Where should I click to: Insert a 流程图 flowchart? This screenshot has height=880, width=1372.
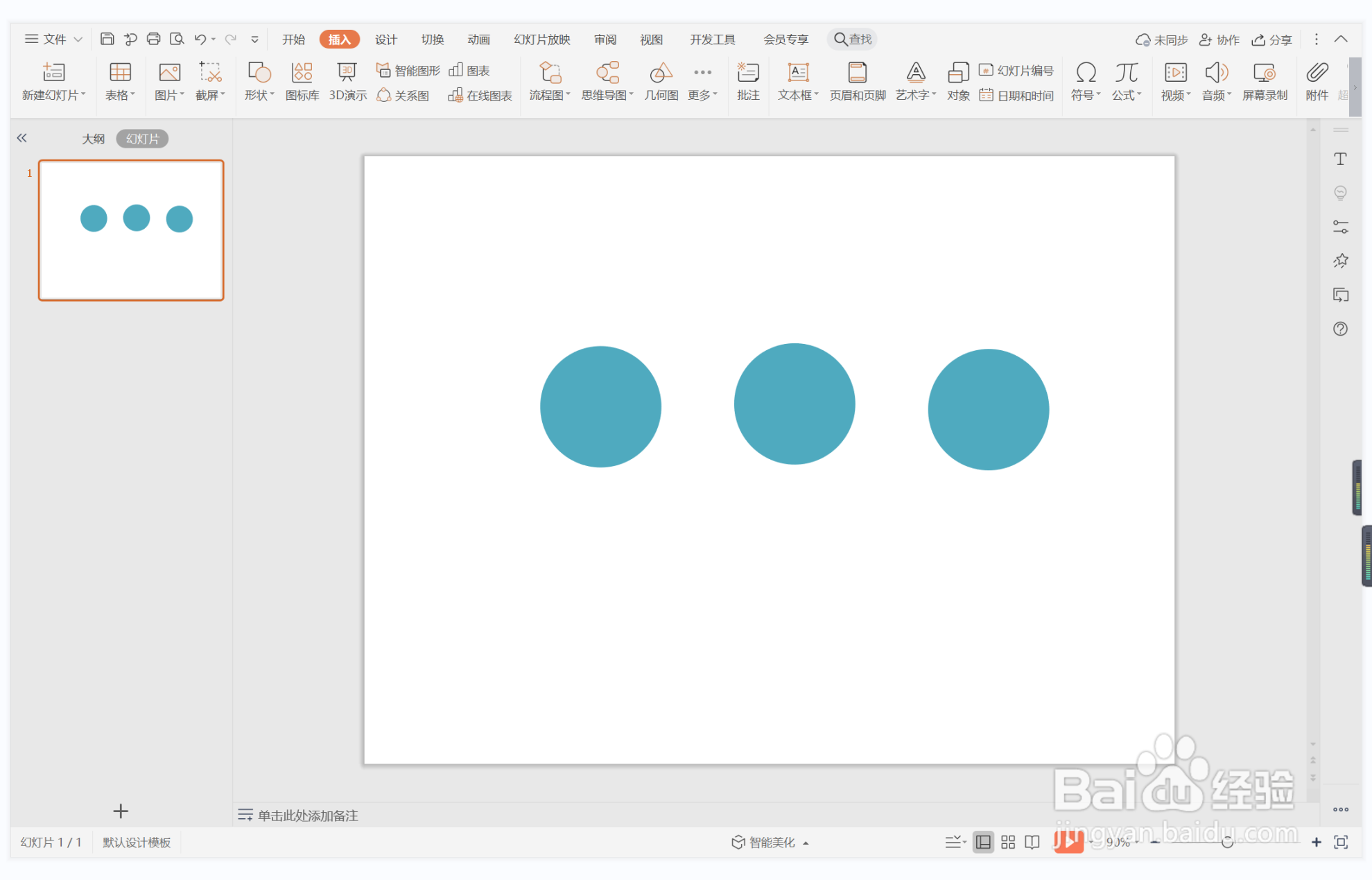[549, 81]
